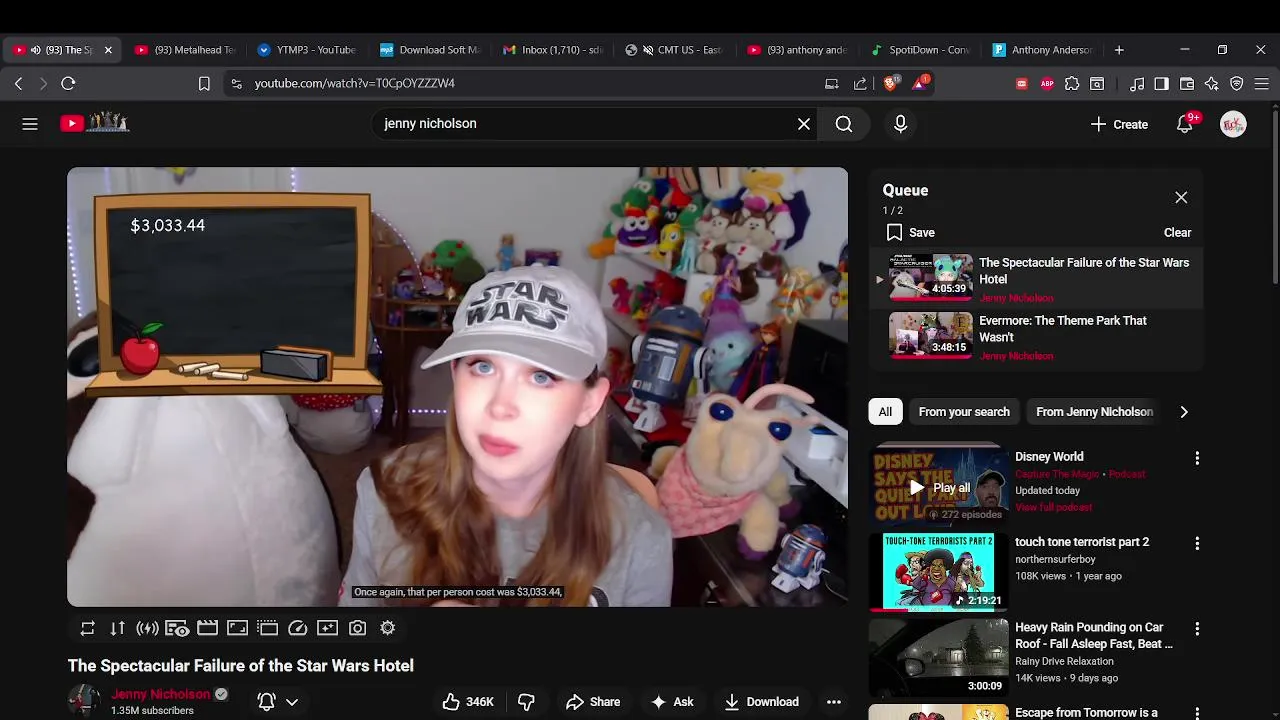Viewport: 1280px width, 720px height.
Task: Open more actions ellipsis beside Download
Action: [833, 702]
